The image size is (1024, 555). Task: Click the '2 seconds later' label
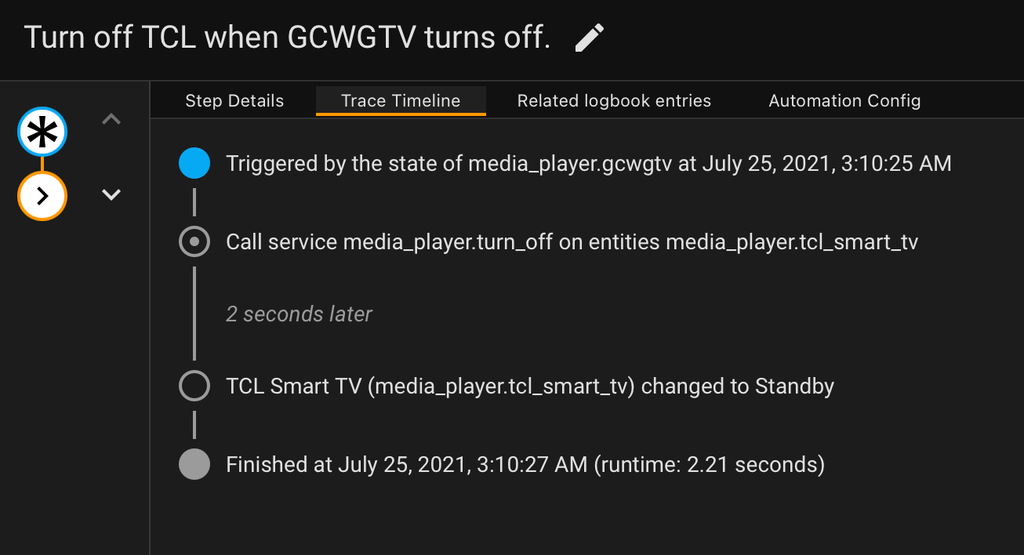(x=299, y=314)
